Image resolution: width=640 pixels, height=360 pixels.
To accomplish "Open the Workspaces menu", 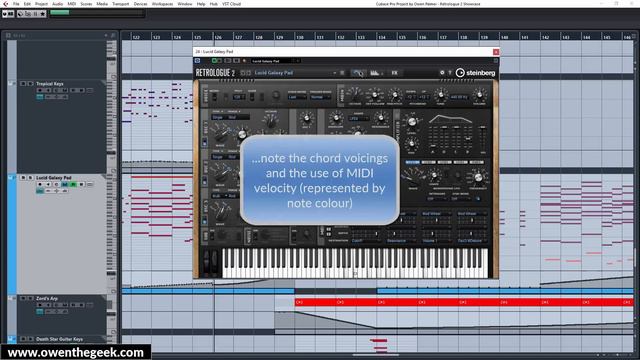I will click(x=162, y=4).
